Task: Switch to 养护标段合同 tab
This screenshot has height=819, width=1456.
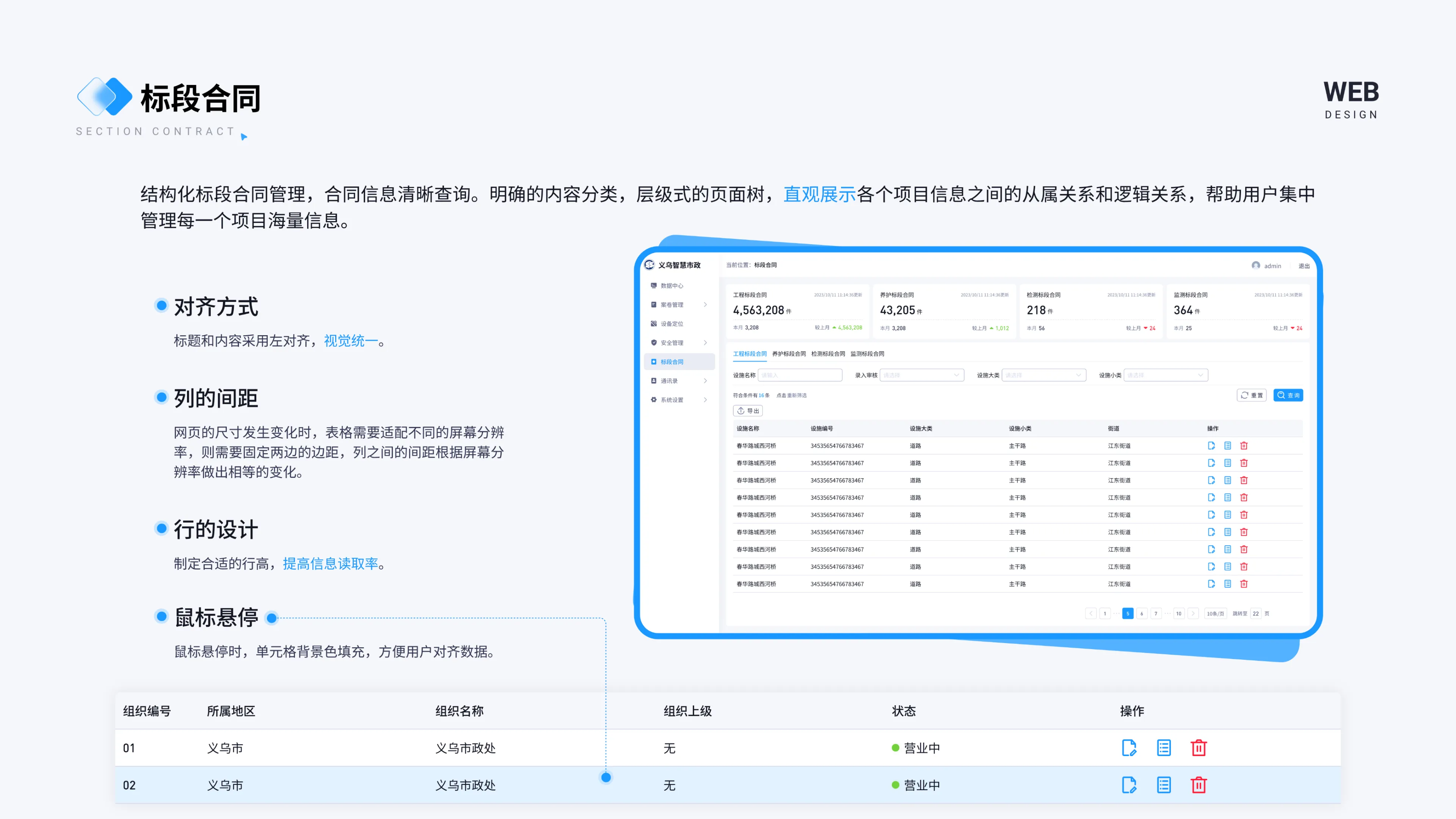Action: [789, 354]
